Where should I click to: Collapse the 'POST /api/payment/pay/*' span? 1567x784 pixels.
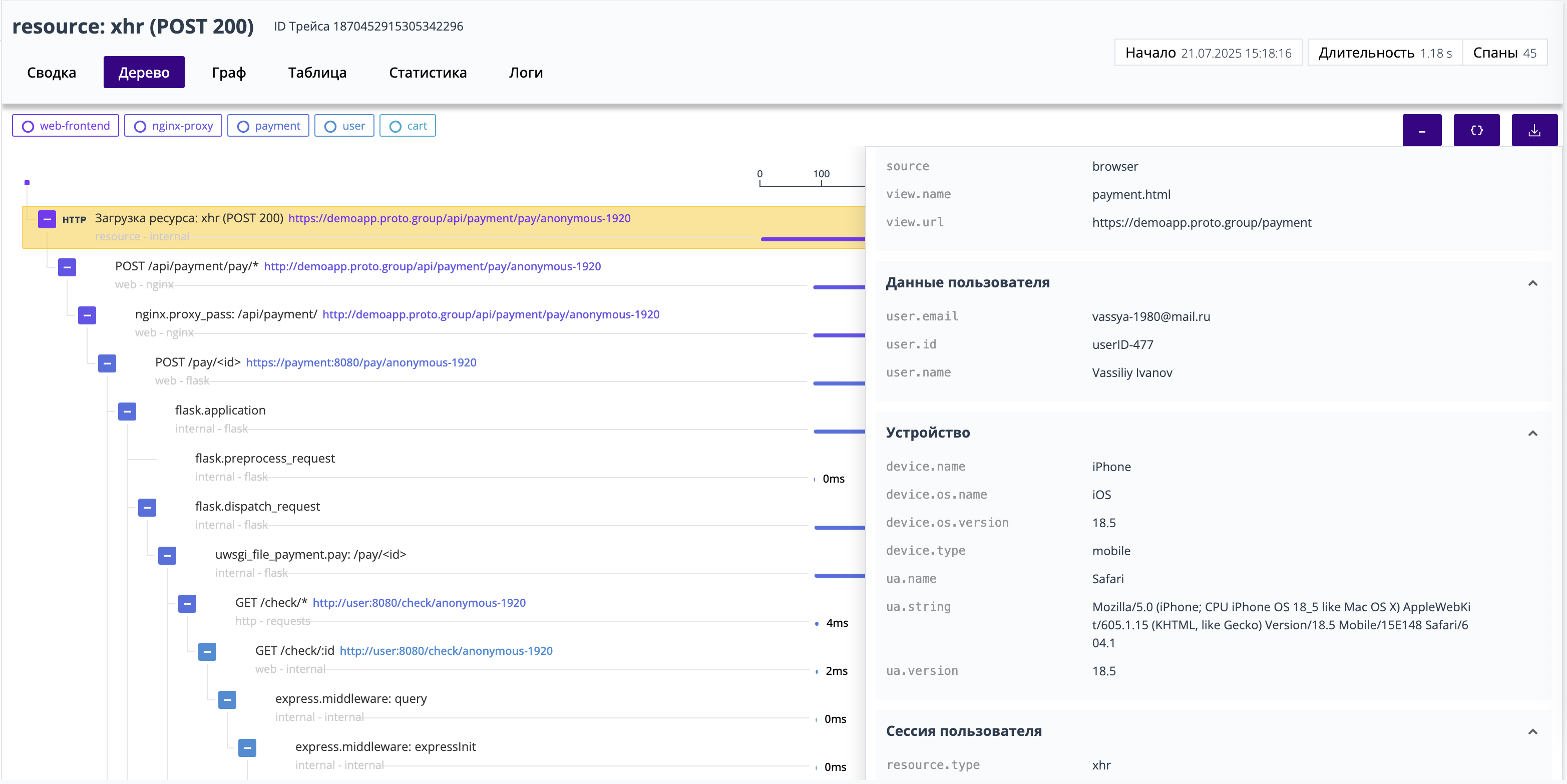point(67,267)
